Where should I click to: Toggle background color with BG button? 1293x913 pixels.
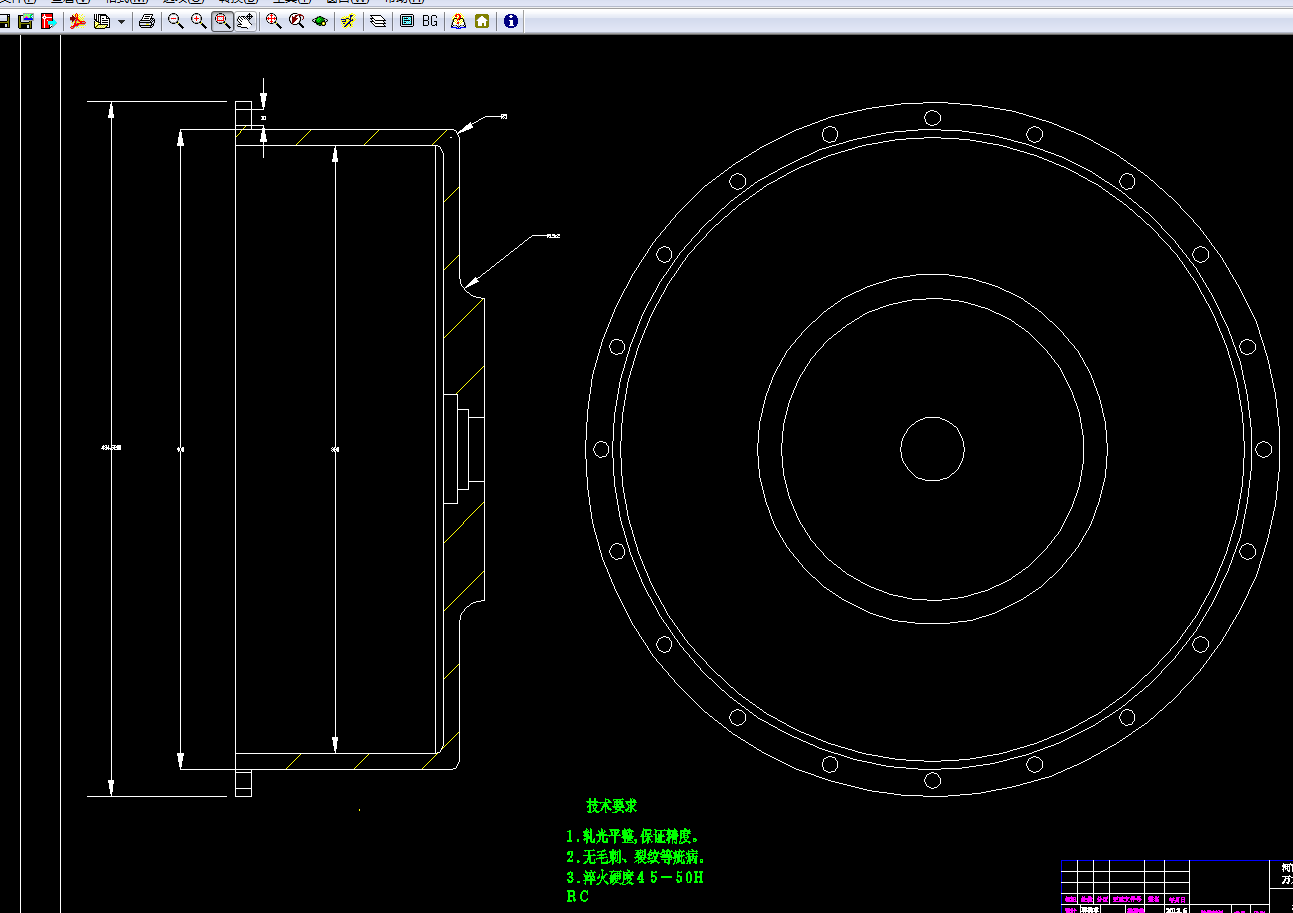coord(430,21)
